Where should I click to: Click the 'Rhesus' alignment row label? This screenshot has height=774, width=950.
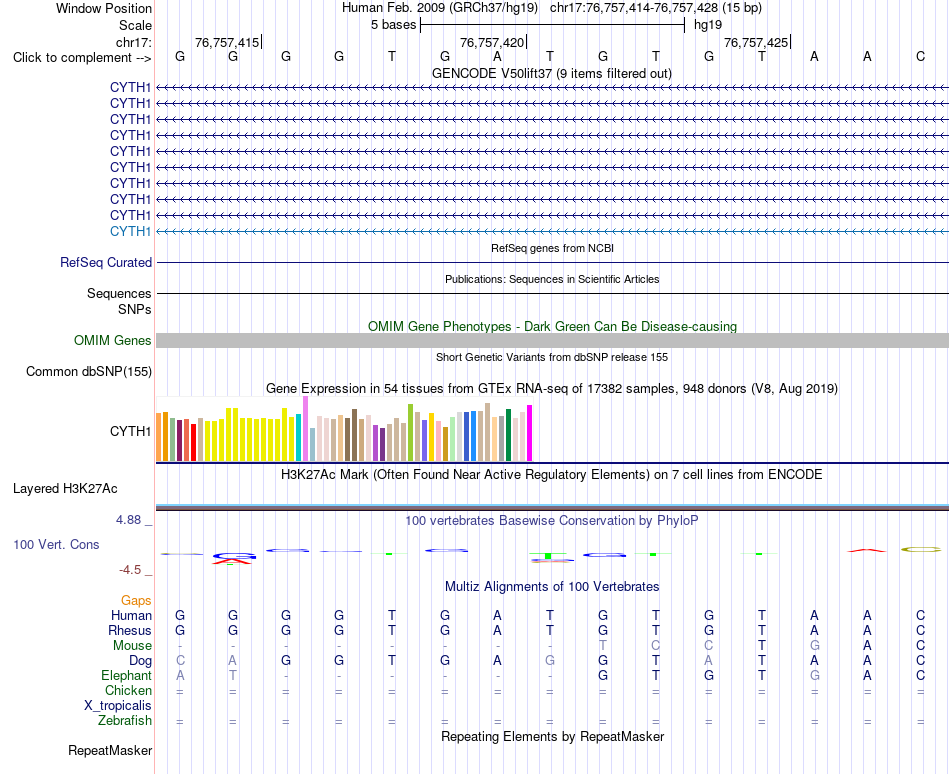click(130, 630)
